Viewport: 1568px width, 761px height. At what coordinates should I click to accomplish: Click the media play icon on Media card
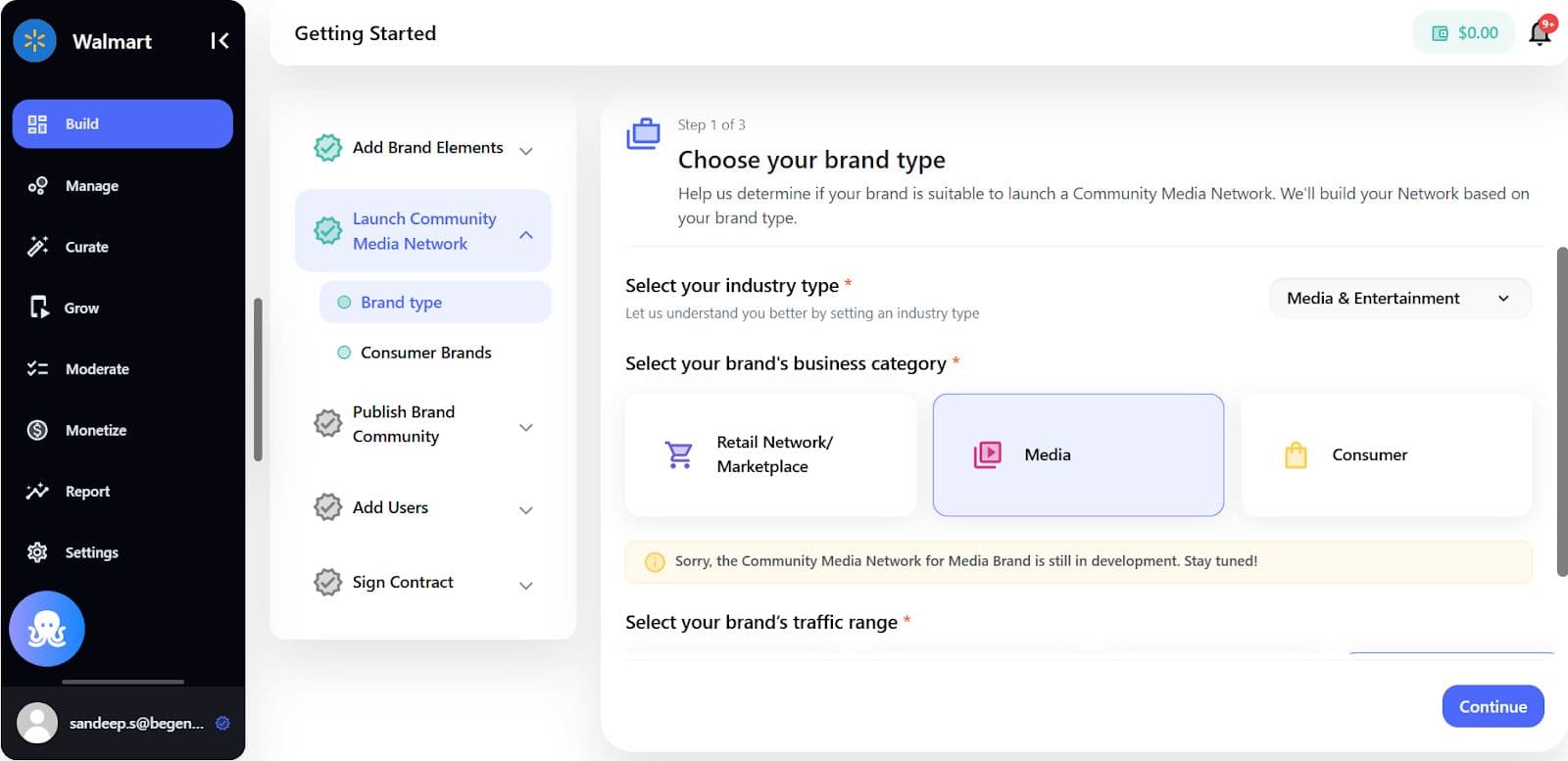pos(987,454)
